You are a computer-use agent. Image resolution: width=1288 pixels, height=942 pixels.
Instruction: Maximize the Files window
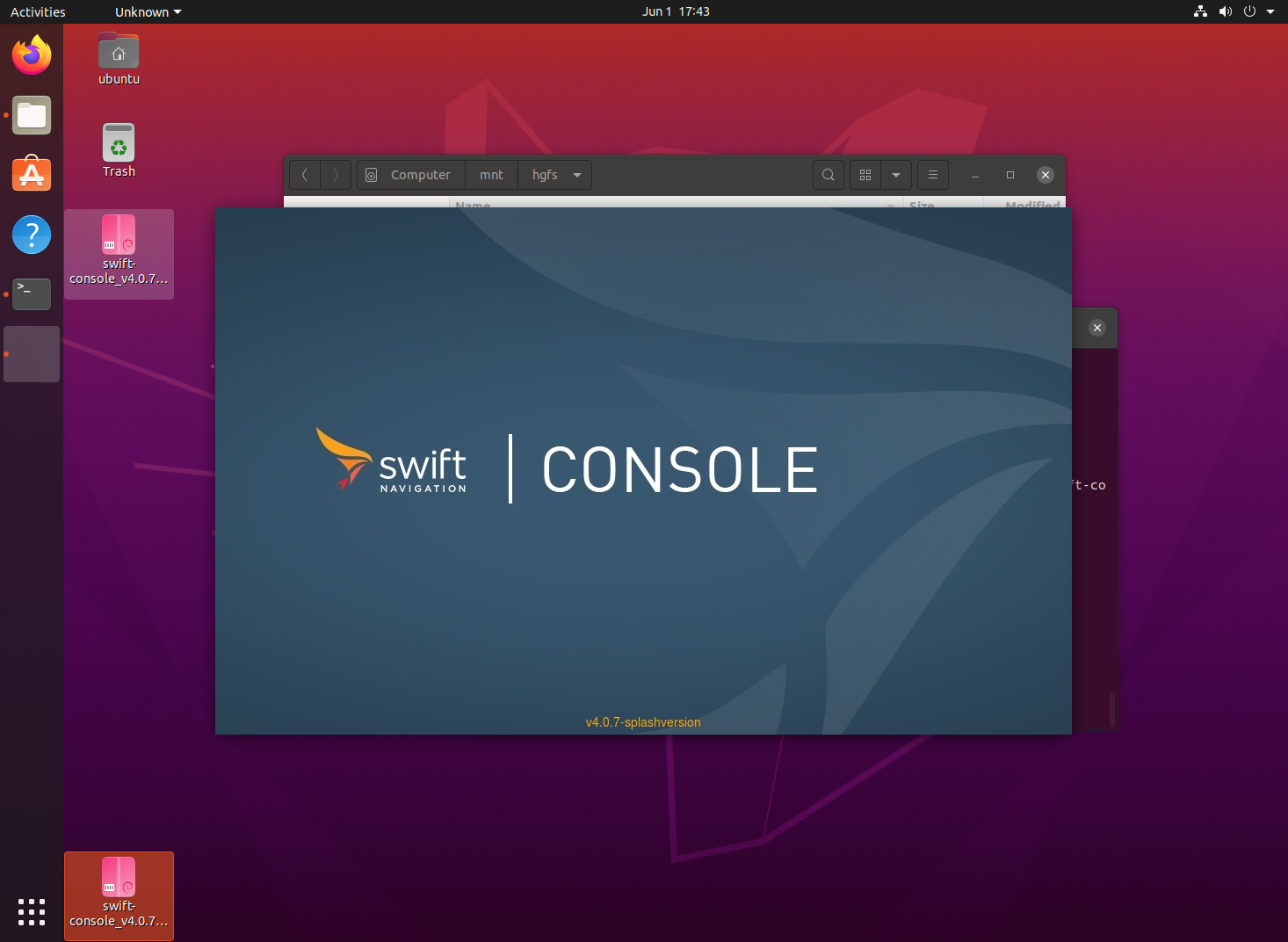tap(1010, 175)
